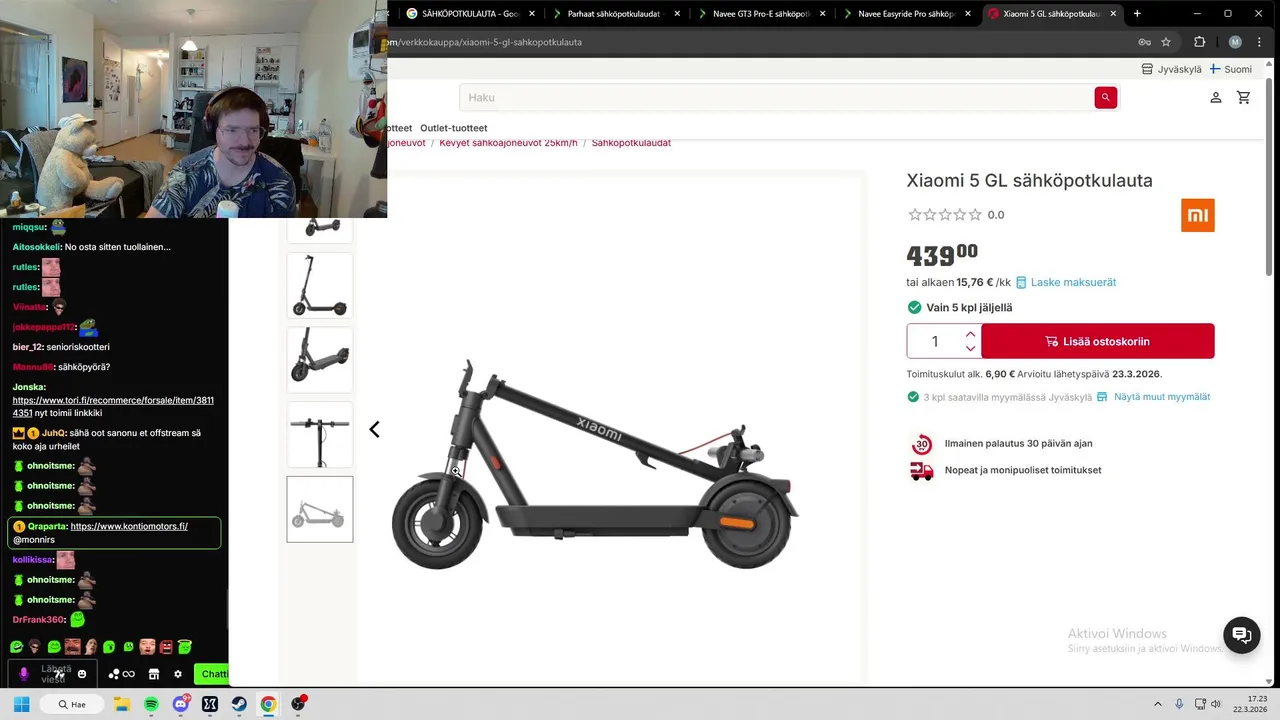Click the chat username DrFrank360
1280x720 pixels.
coord(38,620)
